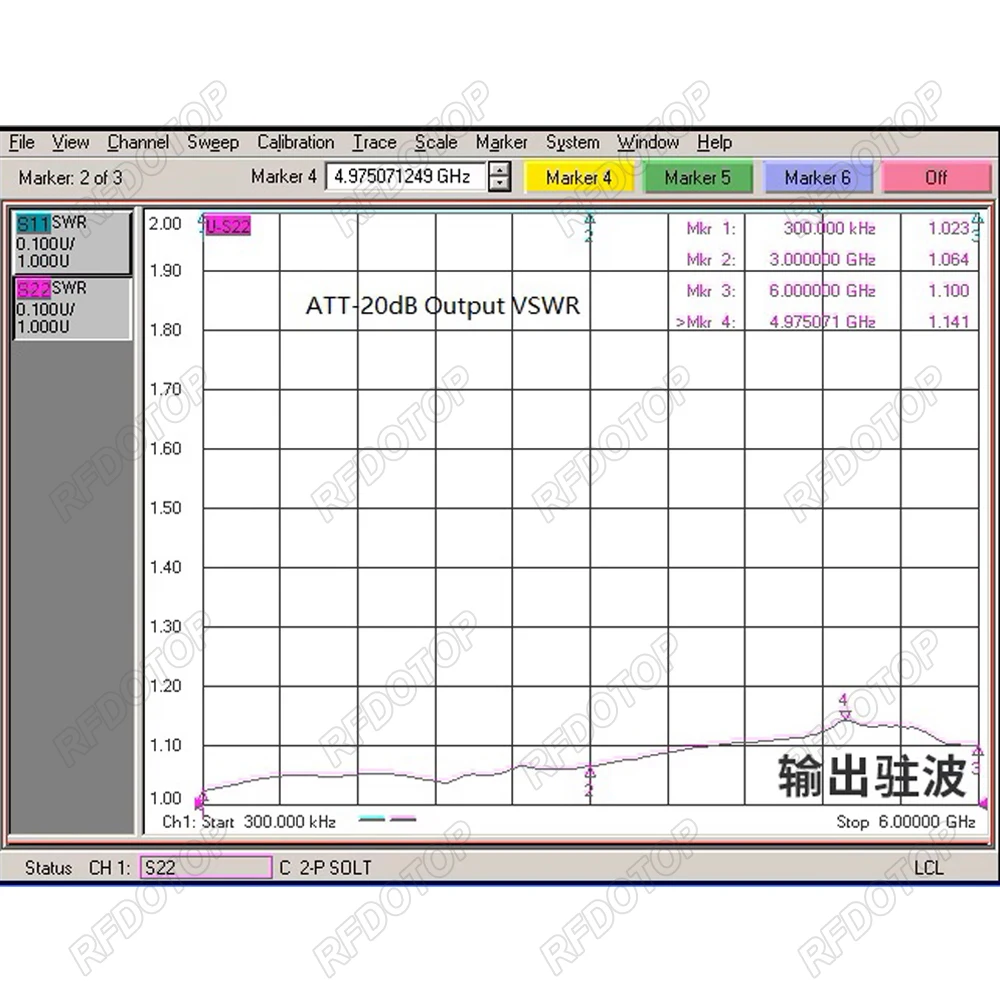The height and width of the screenshot is (1000, 1000).
Task: Open the Channel menu
Action: coord(138,142)
